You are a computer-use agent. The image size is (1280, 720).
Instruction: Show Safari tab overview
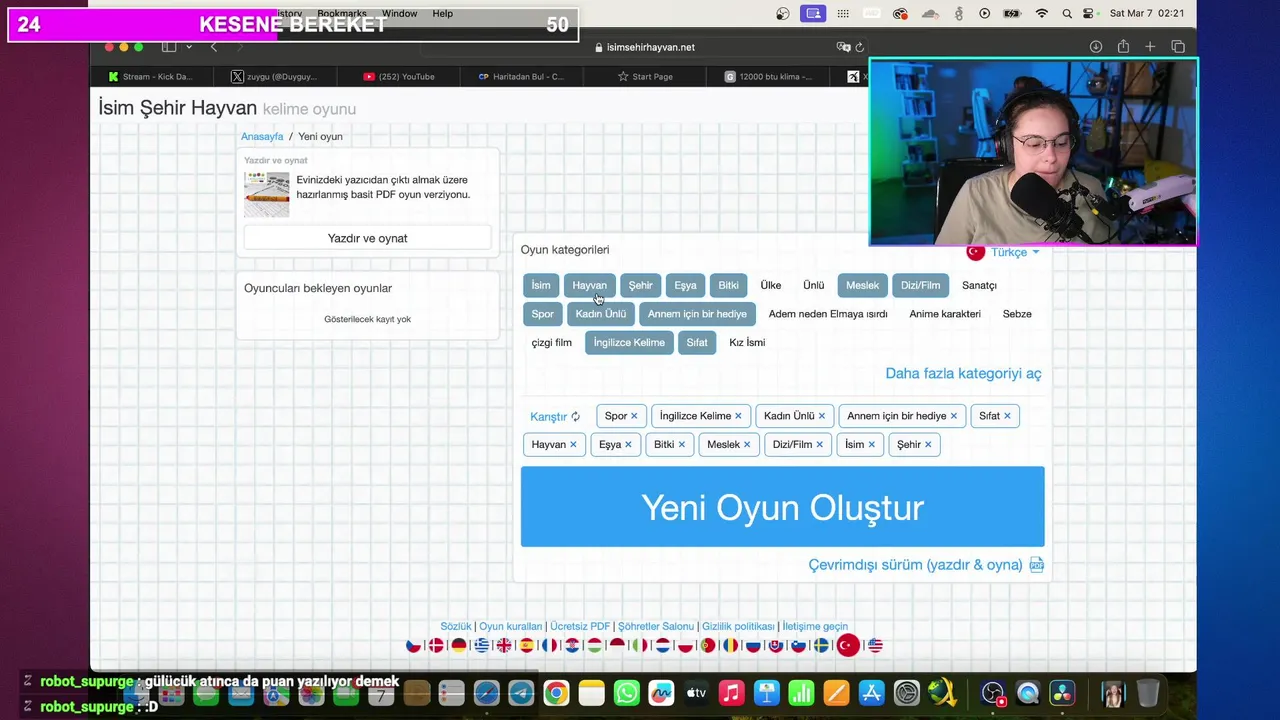1178,47
